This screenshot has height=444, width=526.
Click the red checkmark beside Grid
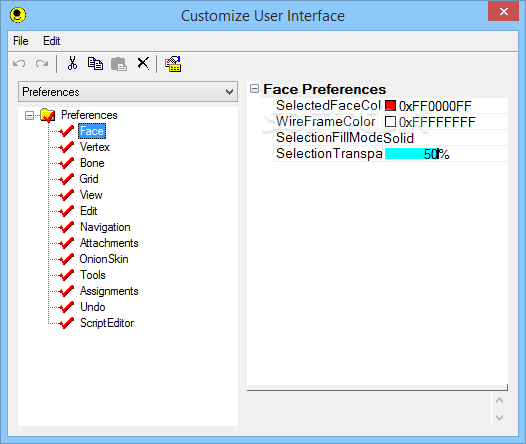point(66,179)
